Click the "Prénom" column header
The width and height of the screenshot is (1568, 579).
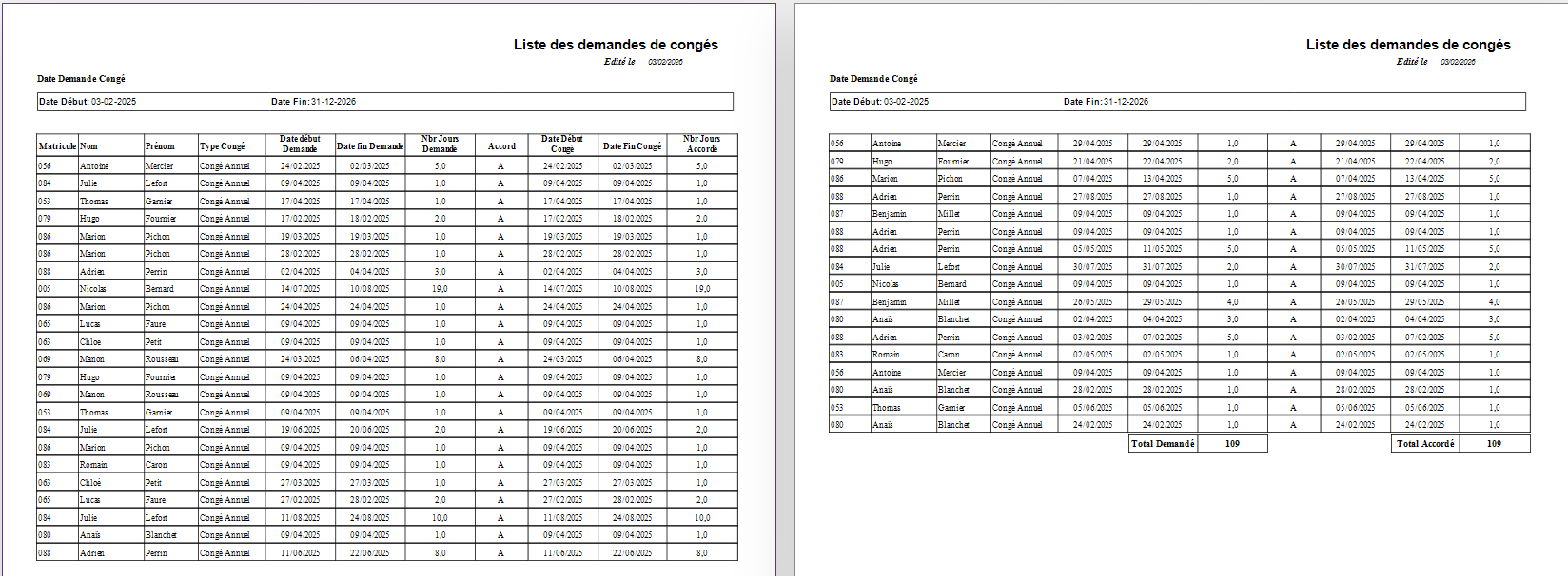(160, 146)
